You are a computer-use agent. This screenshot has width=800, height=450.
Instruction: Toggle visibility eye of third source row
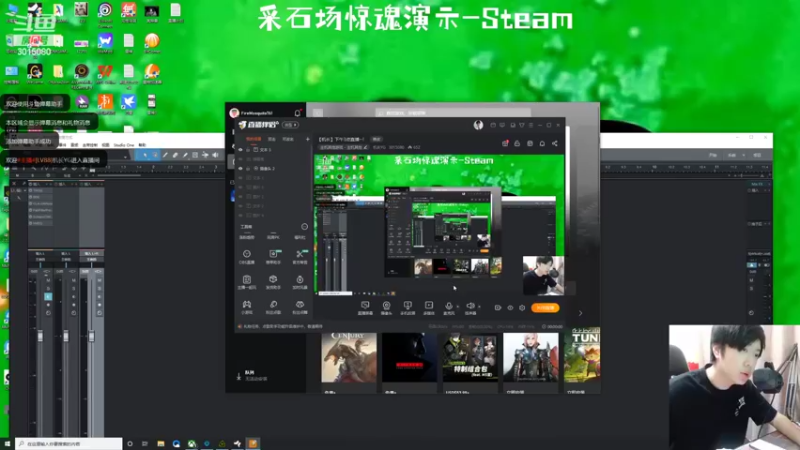(x=240, y=168)
